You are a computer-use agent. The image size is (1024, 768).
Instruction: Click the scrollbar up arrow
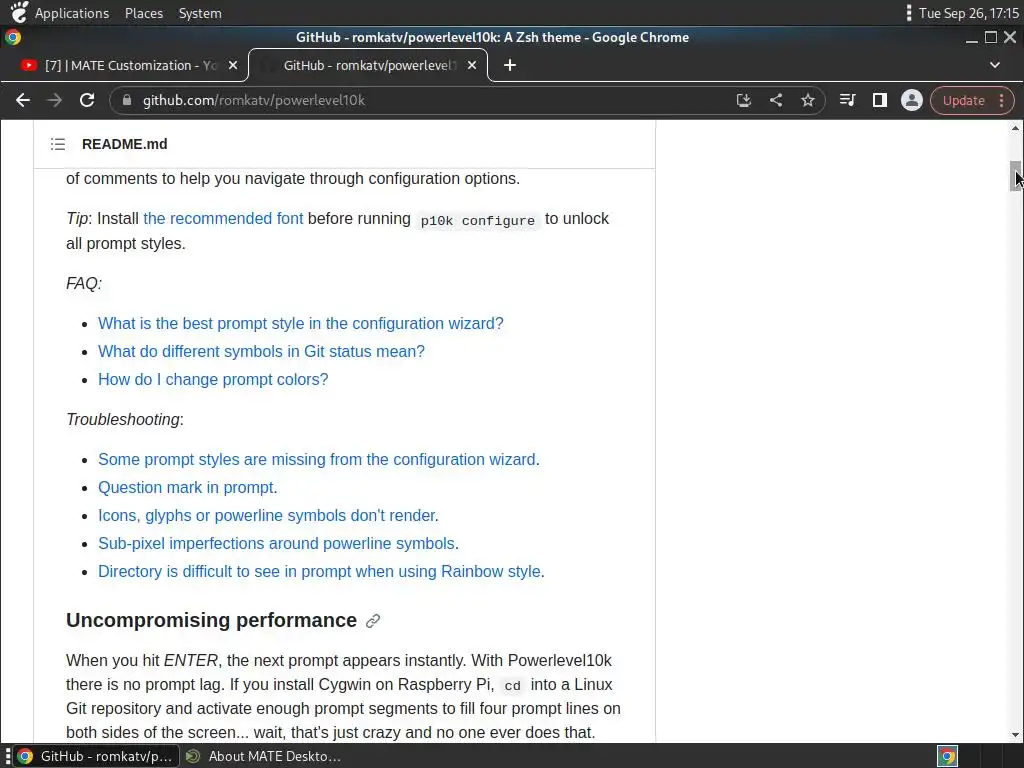coord(1016,128)
